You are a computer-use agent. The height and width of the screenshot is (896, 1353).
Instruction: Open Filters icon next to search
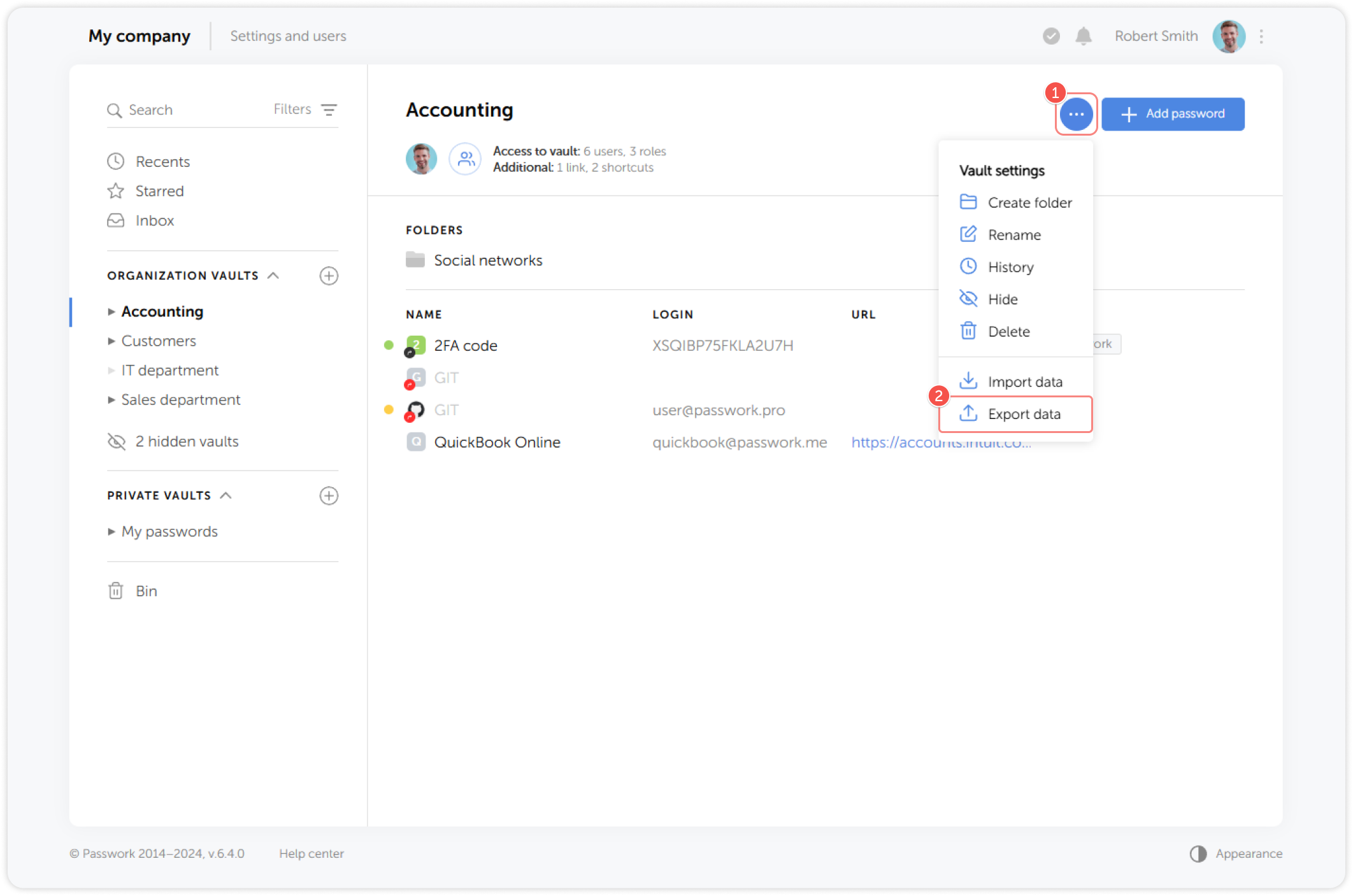coord(329,110)
